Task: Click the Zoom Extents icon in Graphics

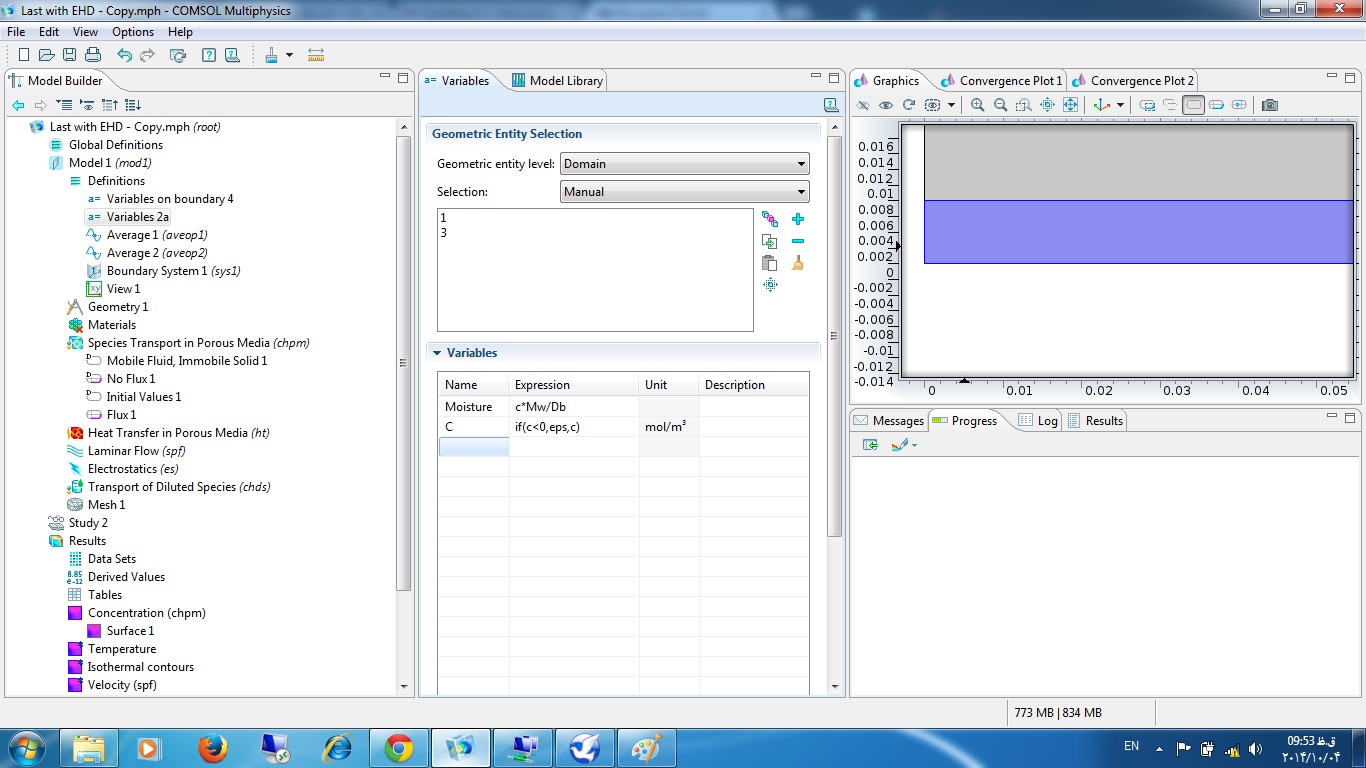Action: pyautogui.click(x=1071, y=105)
